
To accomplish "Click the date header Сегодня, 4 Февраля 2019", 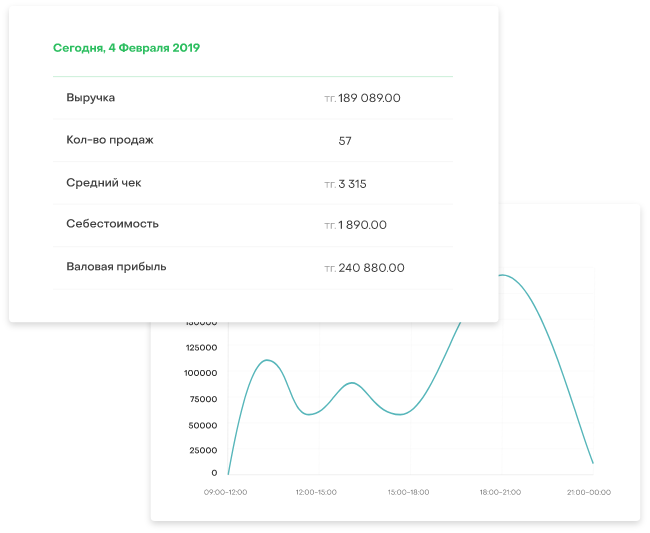I will (x=126, y=48).
